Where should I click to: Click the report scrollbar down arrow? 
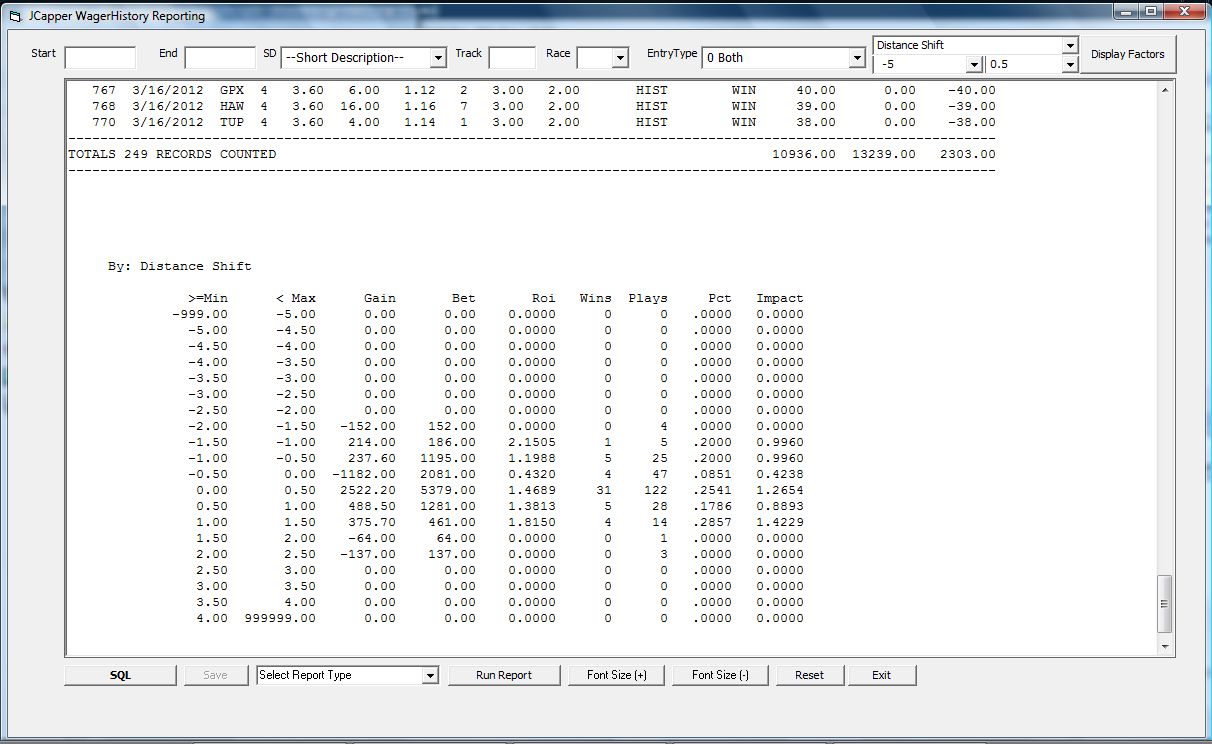coord(1164,647)
